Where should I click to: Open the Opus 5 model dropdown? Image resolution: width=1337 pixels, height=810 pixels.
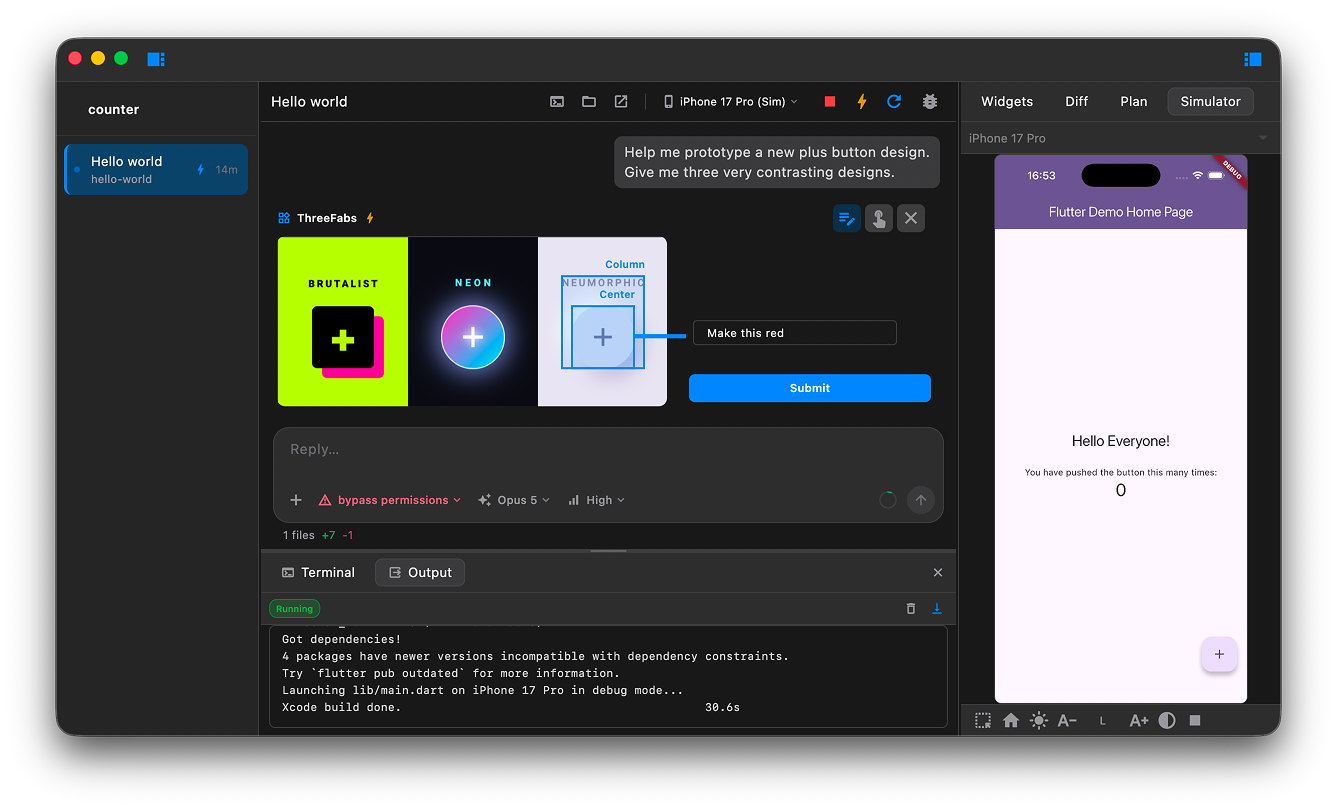coord(514,500)
